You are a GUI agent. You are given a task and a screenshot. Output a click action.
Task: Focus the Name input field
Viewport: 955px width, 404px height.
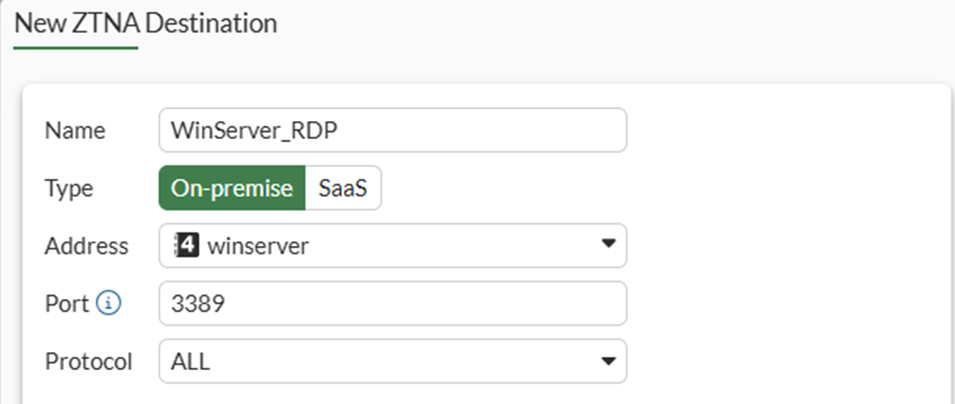392,131
